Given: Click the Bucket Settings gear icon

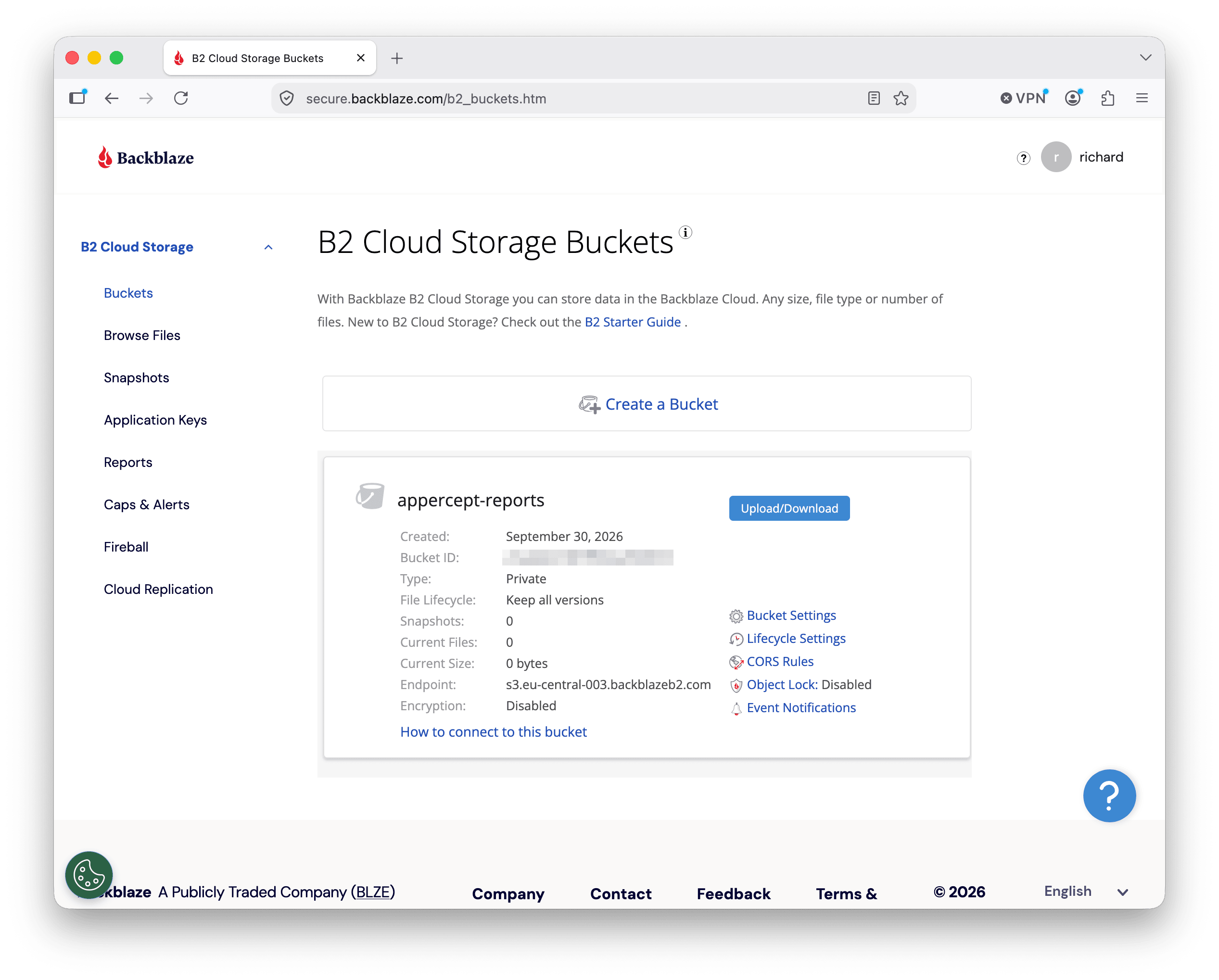Looking at the screenshot, I should [736, 616].
